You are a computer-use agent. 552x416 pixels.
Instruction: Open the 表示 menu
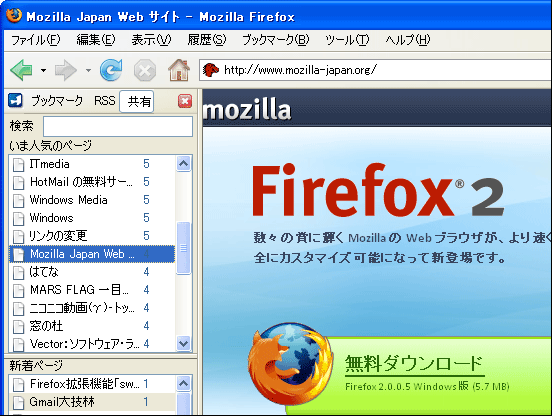coord(151,40)
